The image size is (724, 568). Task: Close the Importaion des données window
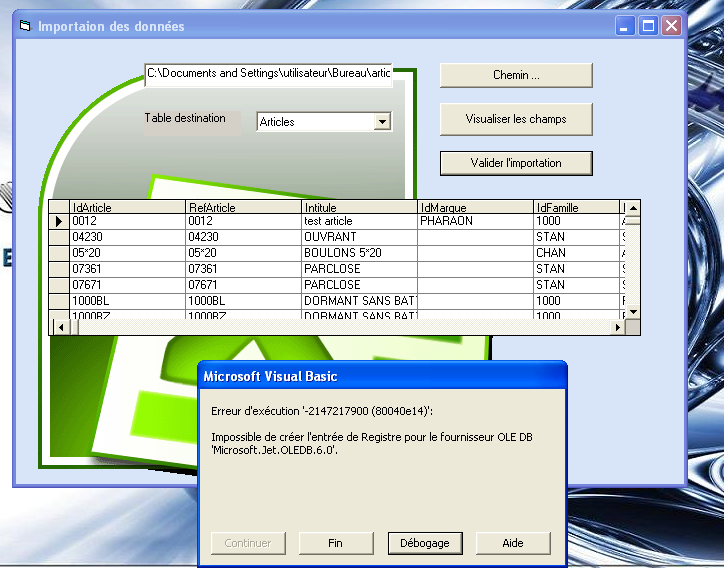(x=671, y=26)
